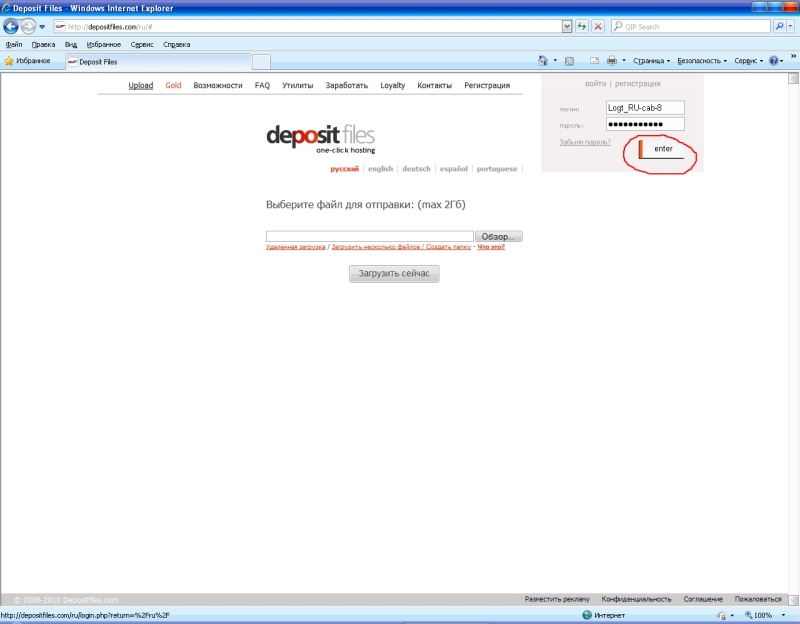Open the Файл menu
800x624 pixels.
coord(14,44)
